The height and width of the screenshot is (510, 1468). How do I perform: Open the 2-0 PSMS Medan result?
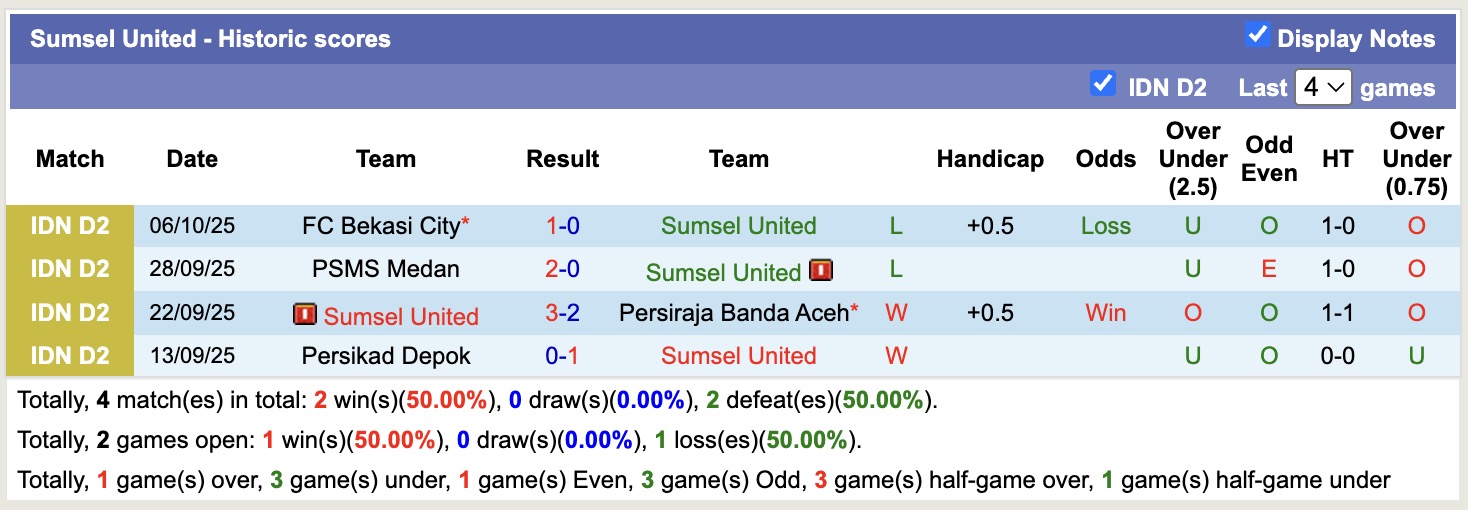[562, 269]
